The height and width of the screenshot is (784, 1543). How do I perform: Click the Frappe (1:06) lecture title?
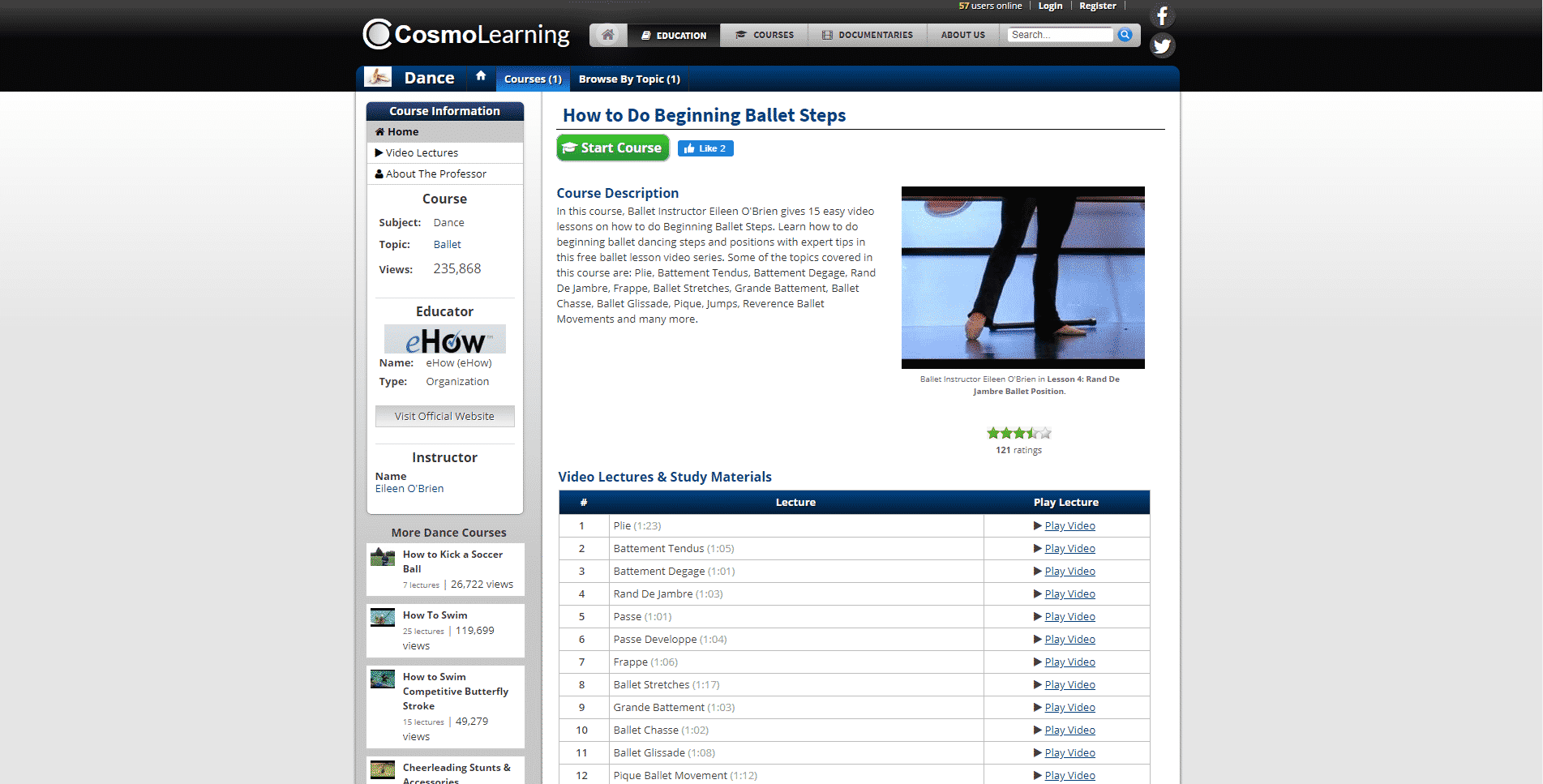coord(645,662)
